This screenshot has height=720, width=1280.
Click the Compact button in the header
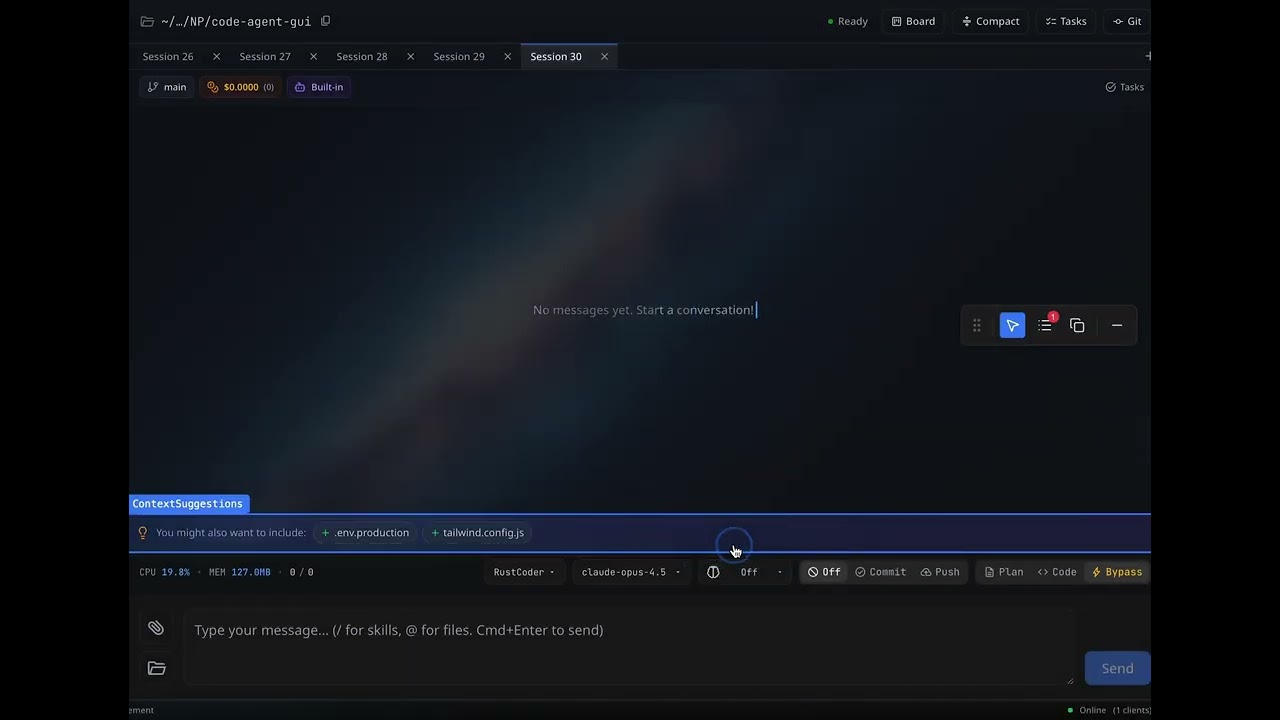coord(991,21)
